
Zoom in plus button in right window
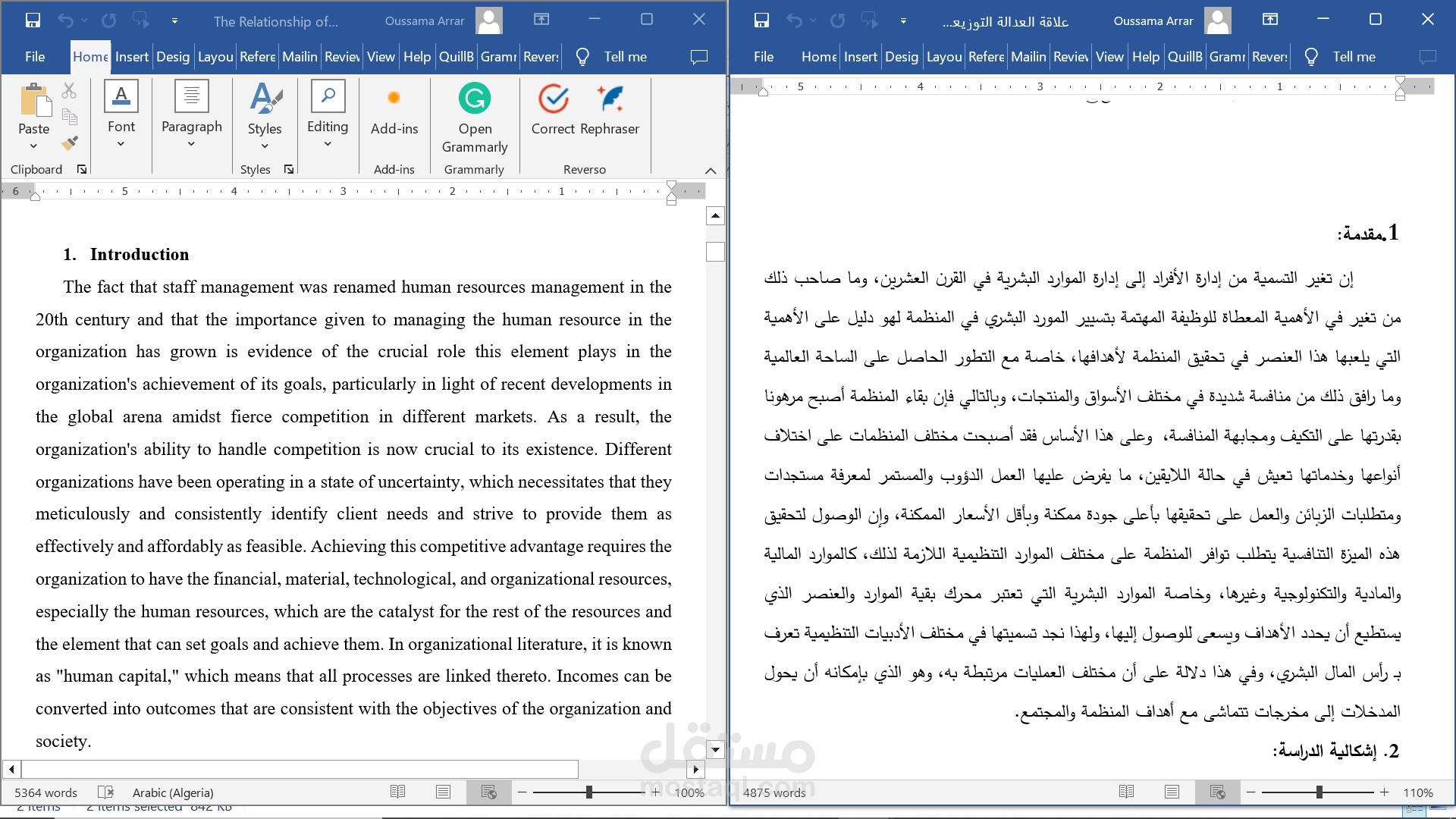coord(1385,792)
